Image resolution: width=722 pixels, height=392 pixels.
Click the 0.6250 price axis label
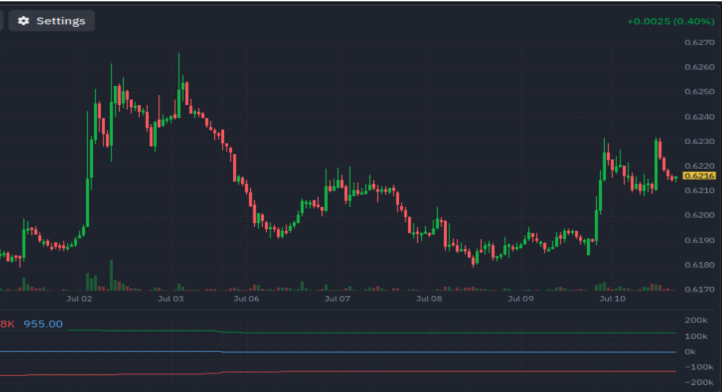coord(699,92)
